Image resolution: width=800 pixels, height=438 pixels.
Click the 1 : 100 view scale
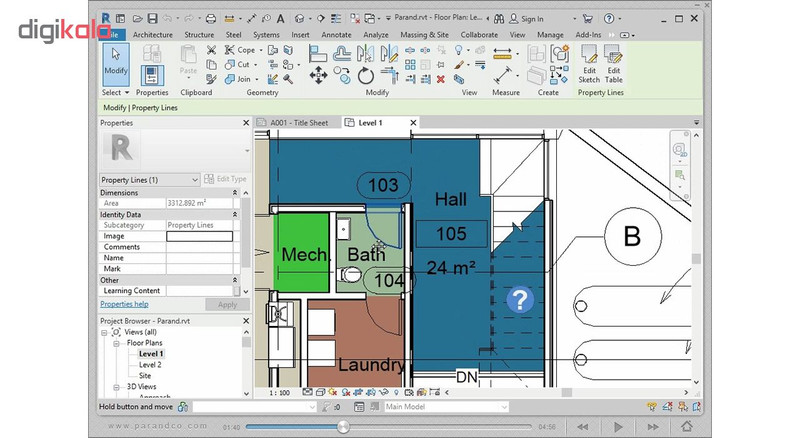point(279,393)
